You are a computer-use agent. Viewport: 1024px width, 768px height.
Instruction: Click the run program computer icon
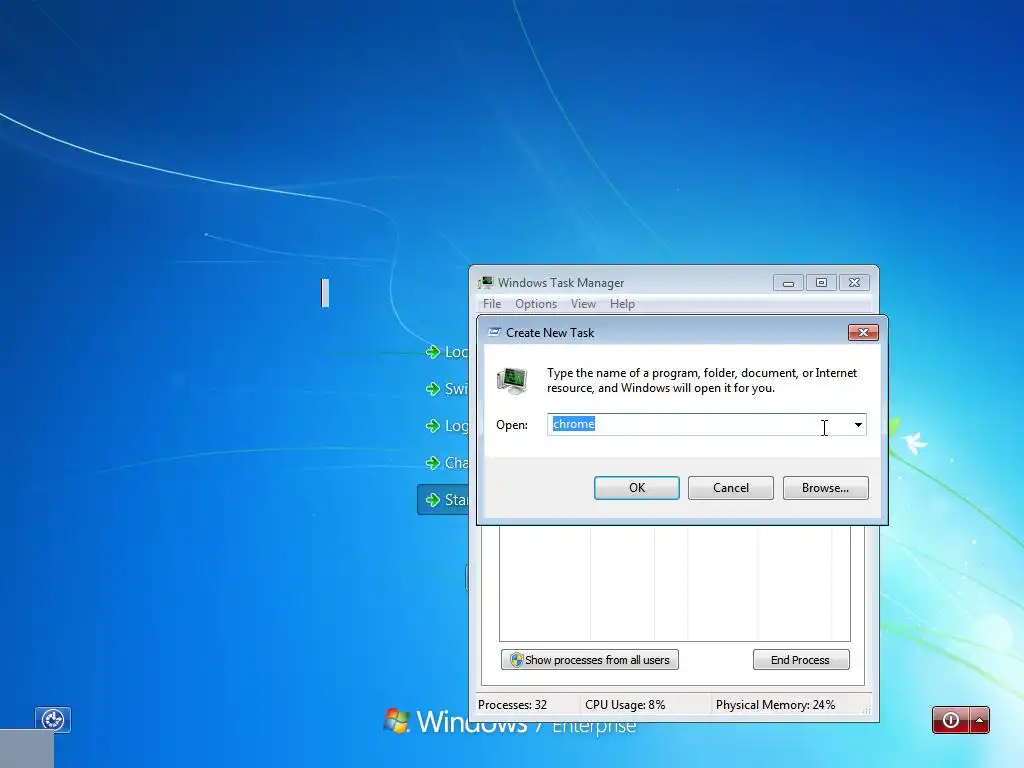[512, 381]
